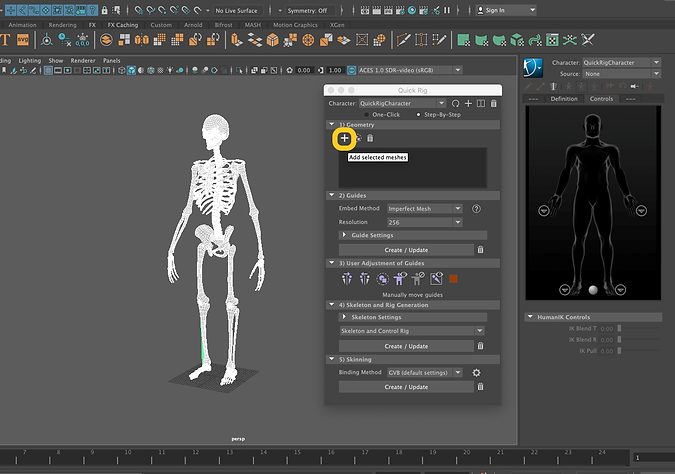Click first mirror guides icon in User Adjustment section
The width and height of the screenshot is (675, 474).
[x=347, y=279]
